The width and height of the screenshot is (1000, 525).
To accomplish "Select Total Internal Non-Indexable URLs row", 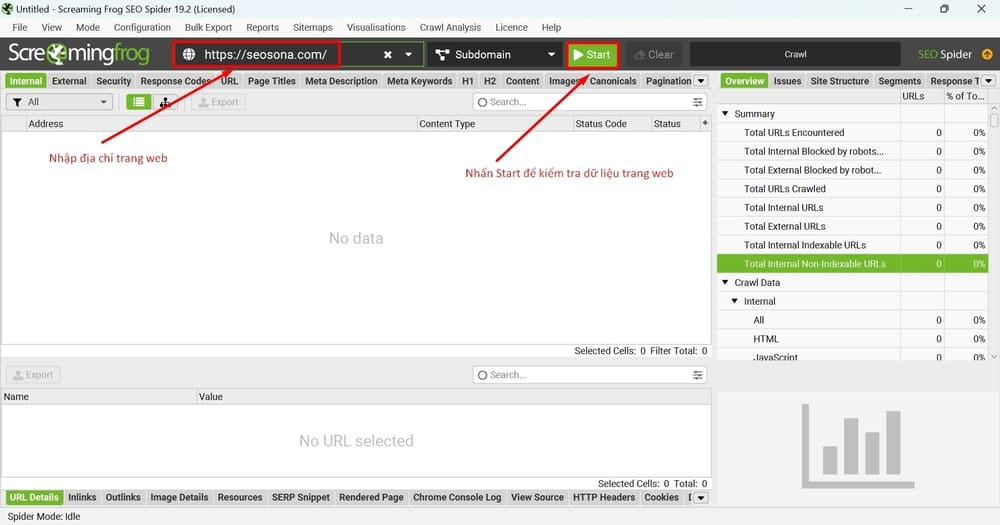I will (x=852, y=263).
